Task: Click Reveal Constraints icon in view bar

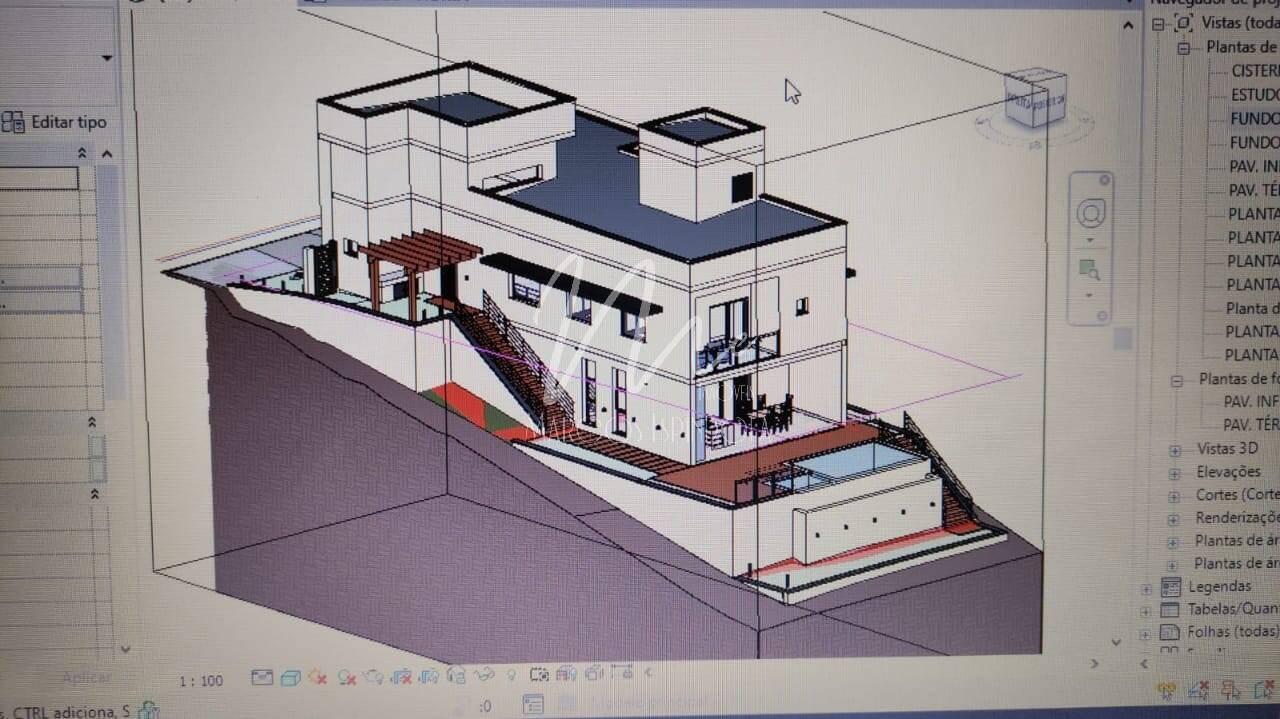Action: coord(622,674)
